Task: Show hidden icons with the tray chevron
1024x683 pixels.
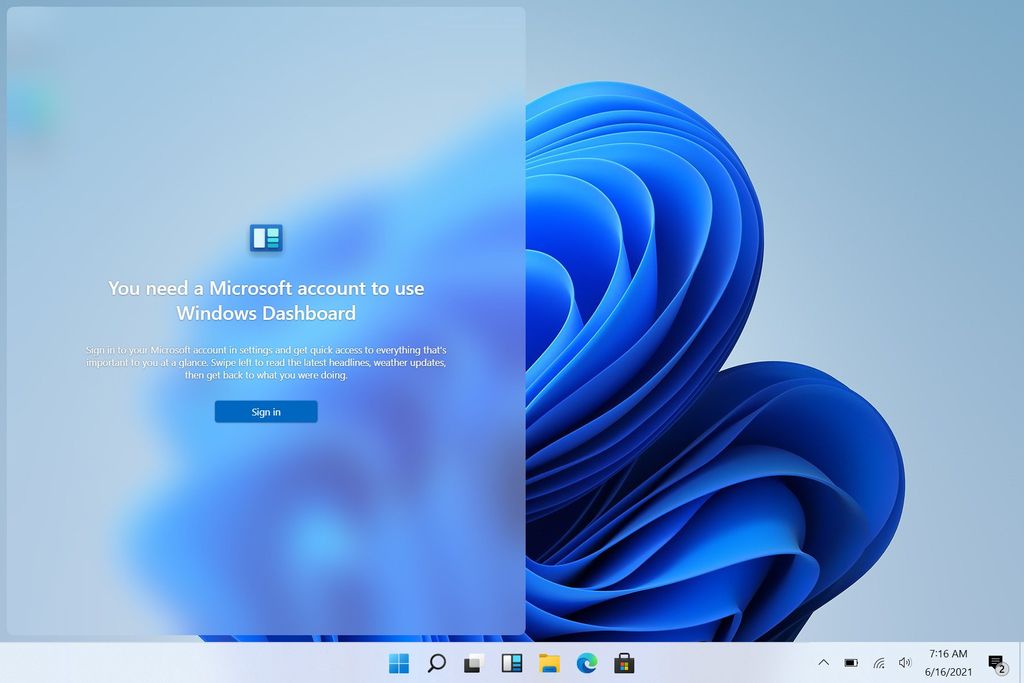Action: [823, 662]
